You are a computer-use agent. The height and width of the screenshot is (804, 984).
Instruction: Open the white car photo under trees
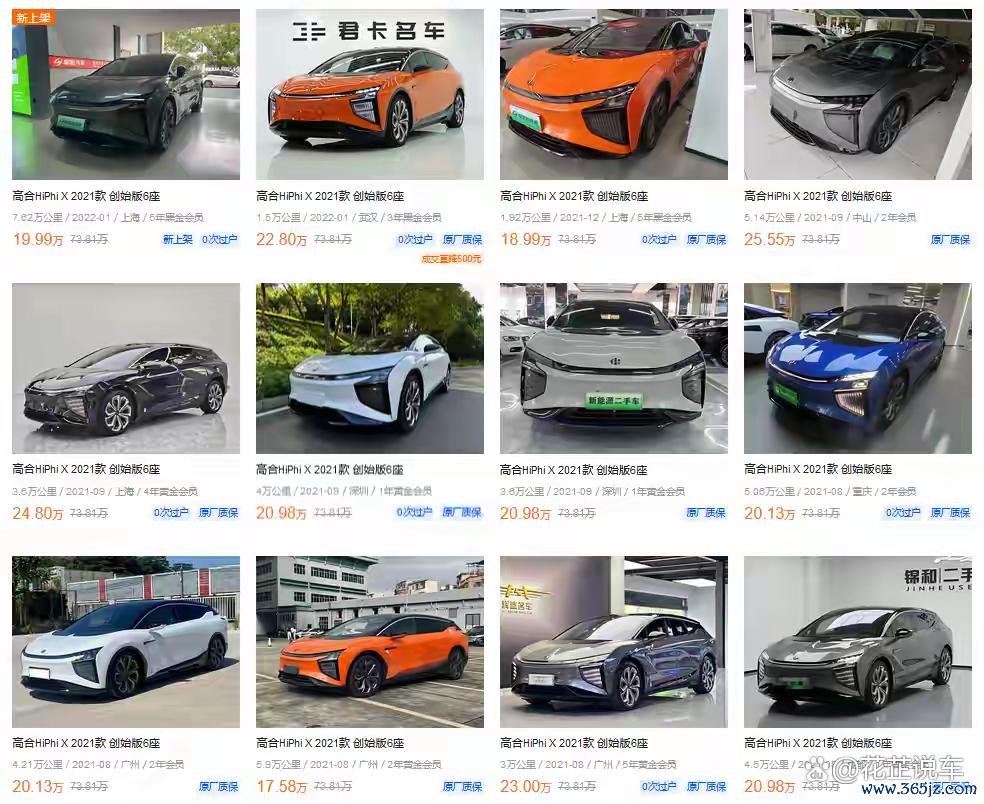[370, 368]
